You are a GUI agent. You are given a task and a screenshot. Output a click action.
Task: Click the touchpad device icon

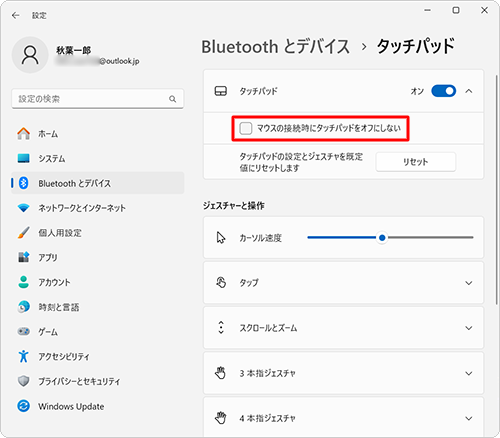[221, 91]
